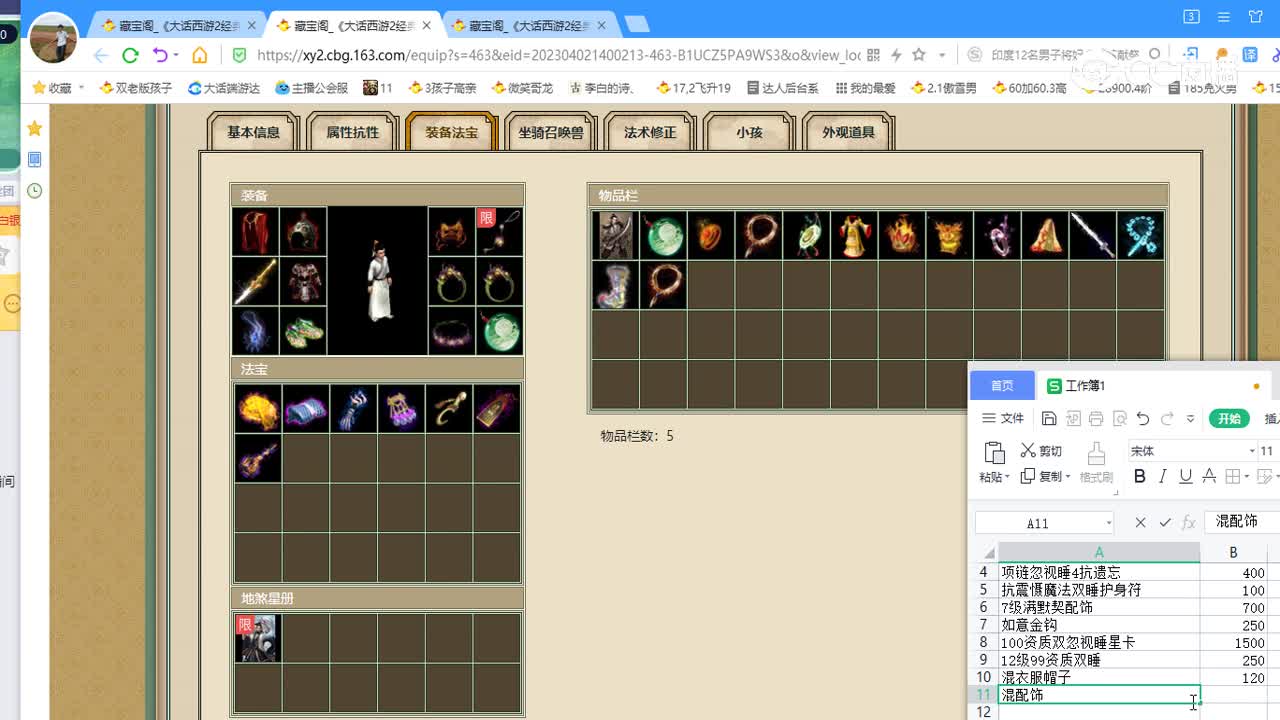The height and width of the screenshot is (720, 1280).
Task: Click the first golden 法宝 treasure icon
Action: tap(257, 409)
